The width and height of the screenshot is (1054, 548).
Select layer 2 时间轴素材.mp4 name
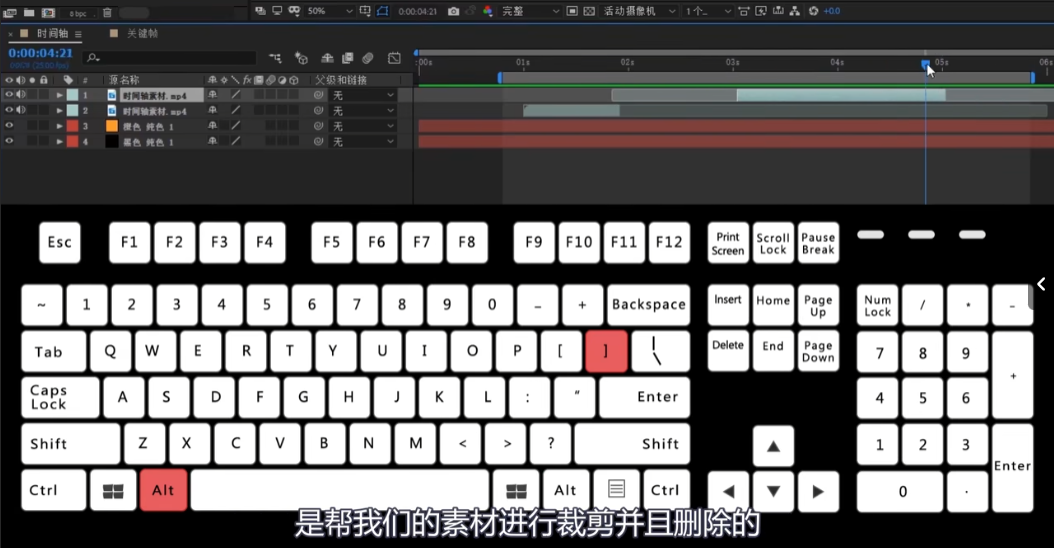pyautogui.click(x=155, y=112)
